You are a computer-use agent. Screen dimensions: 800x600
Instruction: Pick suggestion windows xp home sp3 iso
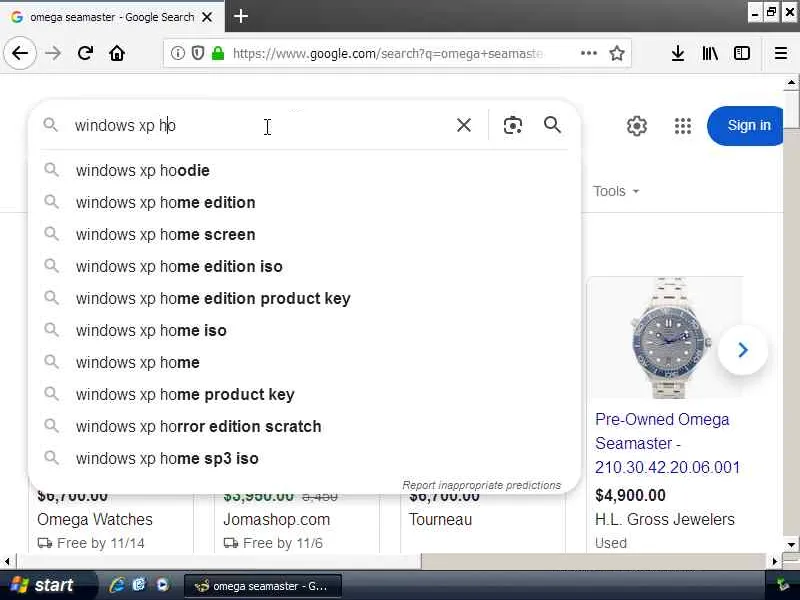tap(304, 458)
